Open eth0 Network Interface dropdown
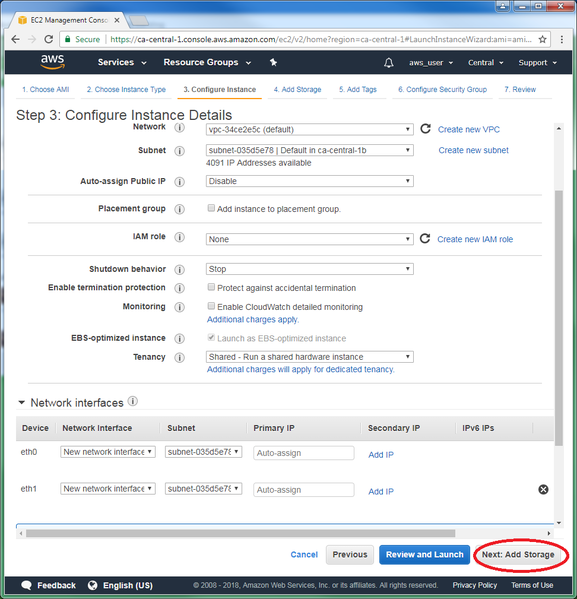This screenshot has height=599, width=577. tap(108, 452)
